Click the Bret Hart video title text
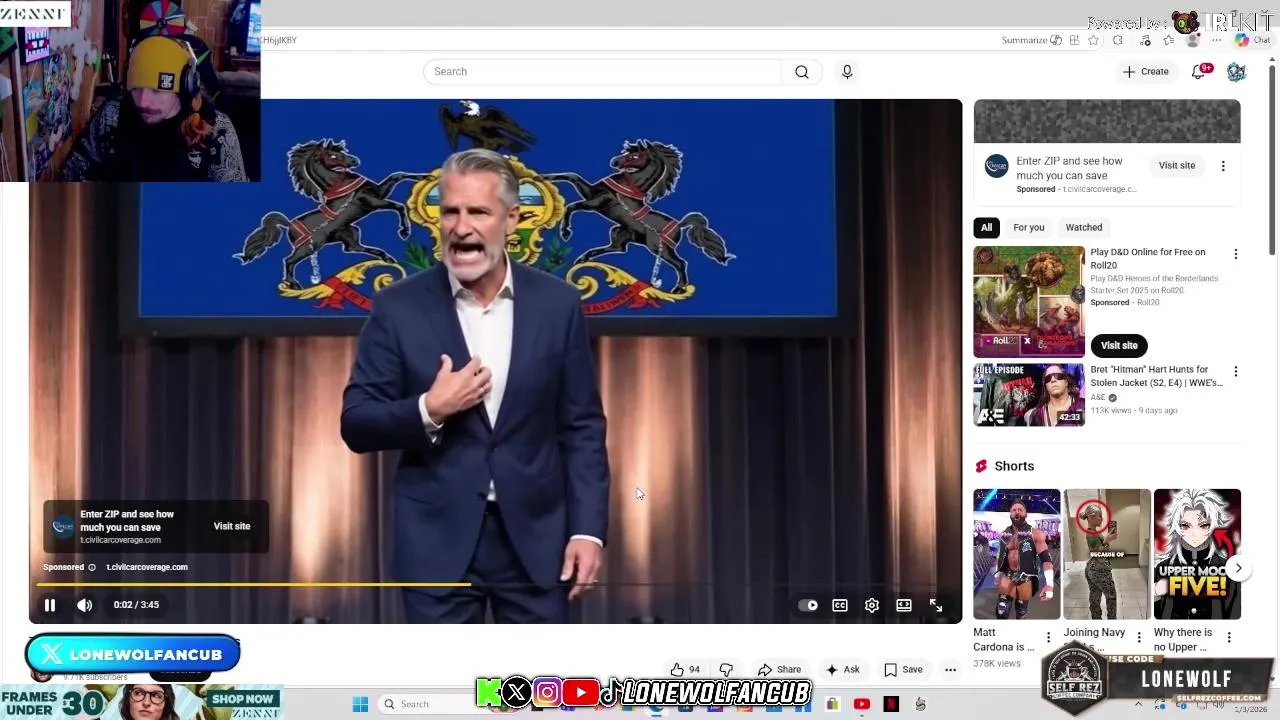 (x=1156, y=376)
